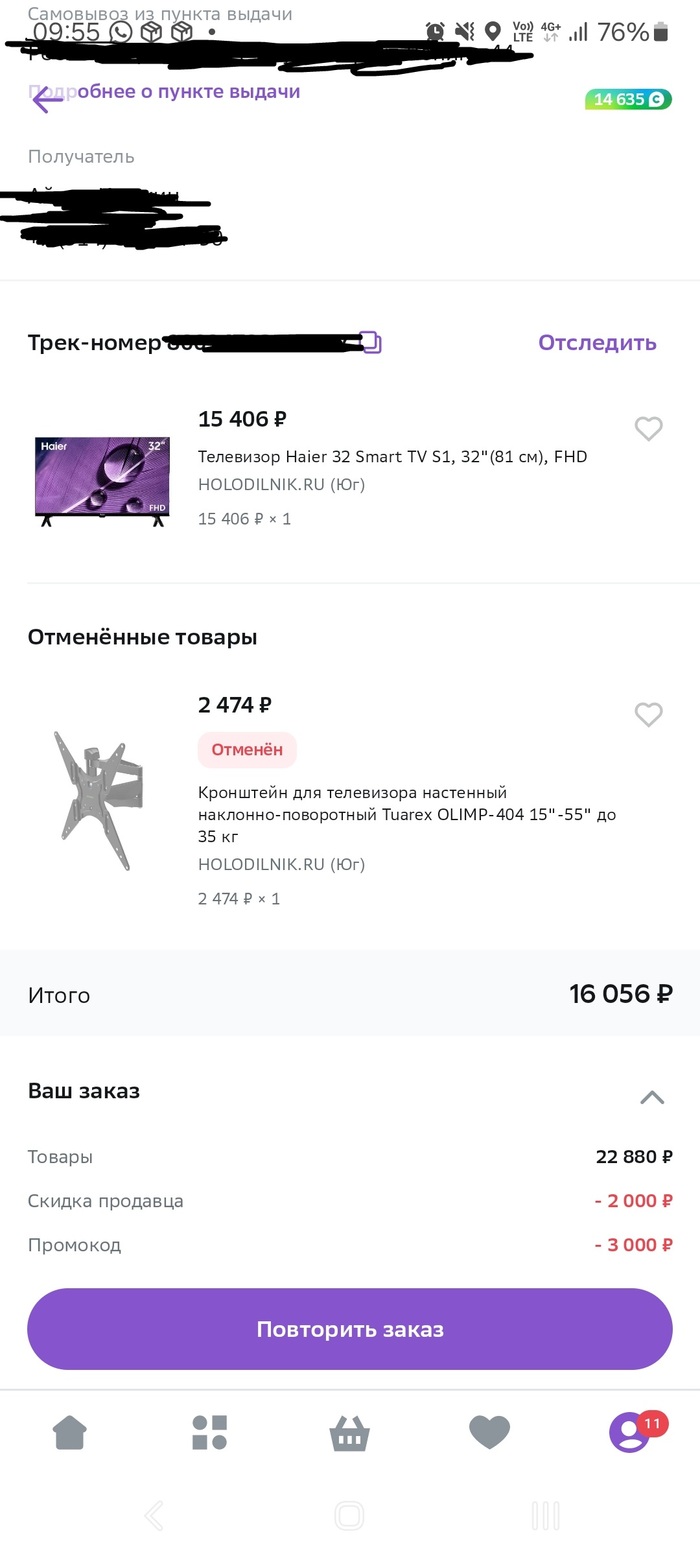Image resolution: width=700 pixels, height=1556 pixels.
Task: Open the Haier TV thumbnail
Action: point(101,480)
